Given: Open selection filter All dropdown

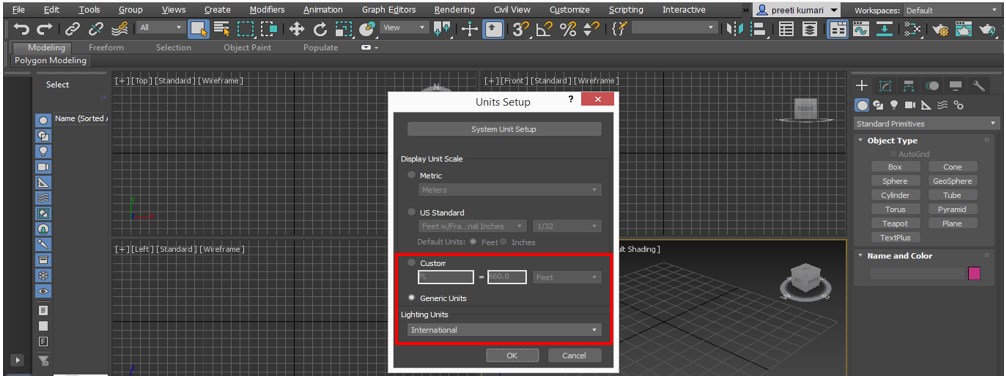Looking at the screenshot, I should (161, 28).
